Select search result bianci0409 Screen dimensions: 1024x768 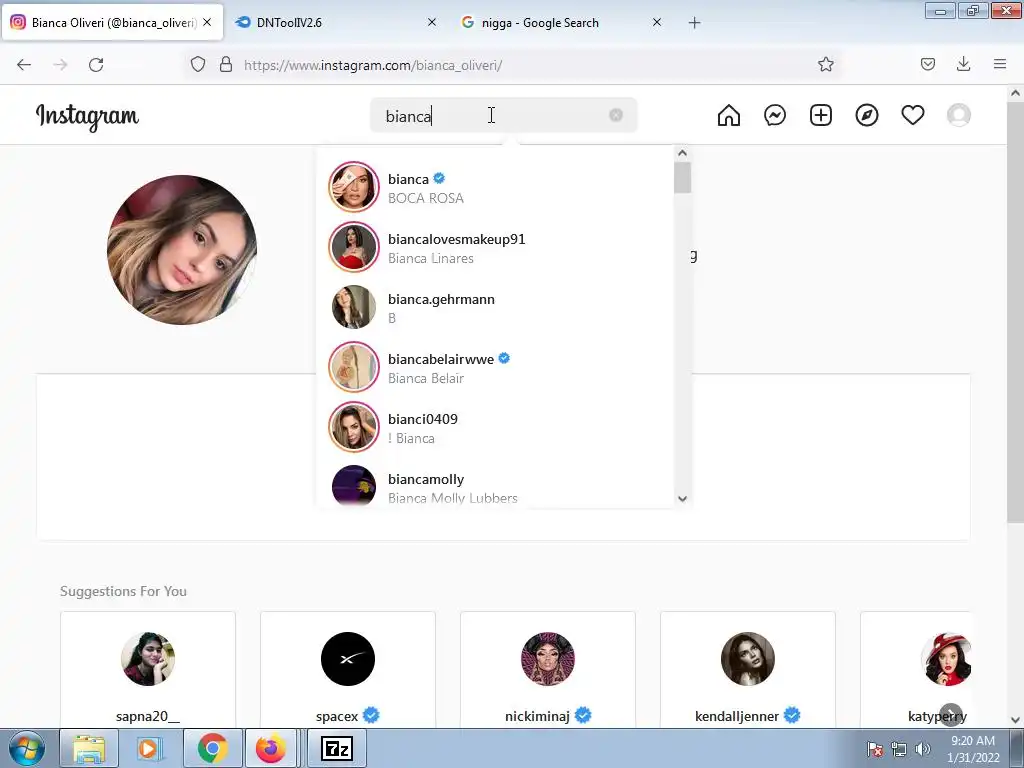tap(495, 428)
